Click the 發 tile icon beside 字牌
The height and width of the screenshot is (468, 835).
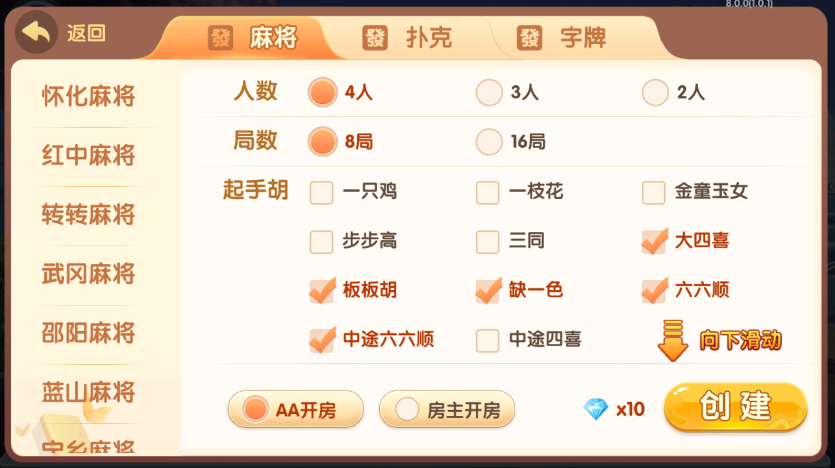pos(529,38)
